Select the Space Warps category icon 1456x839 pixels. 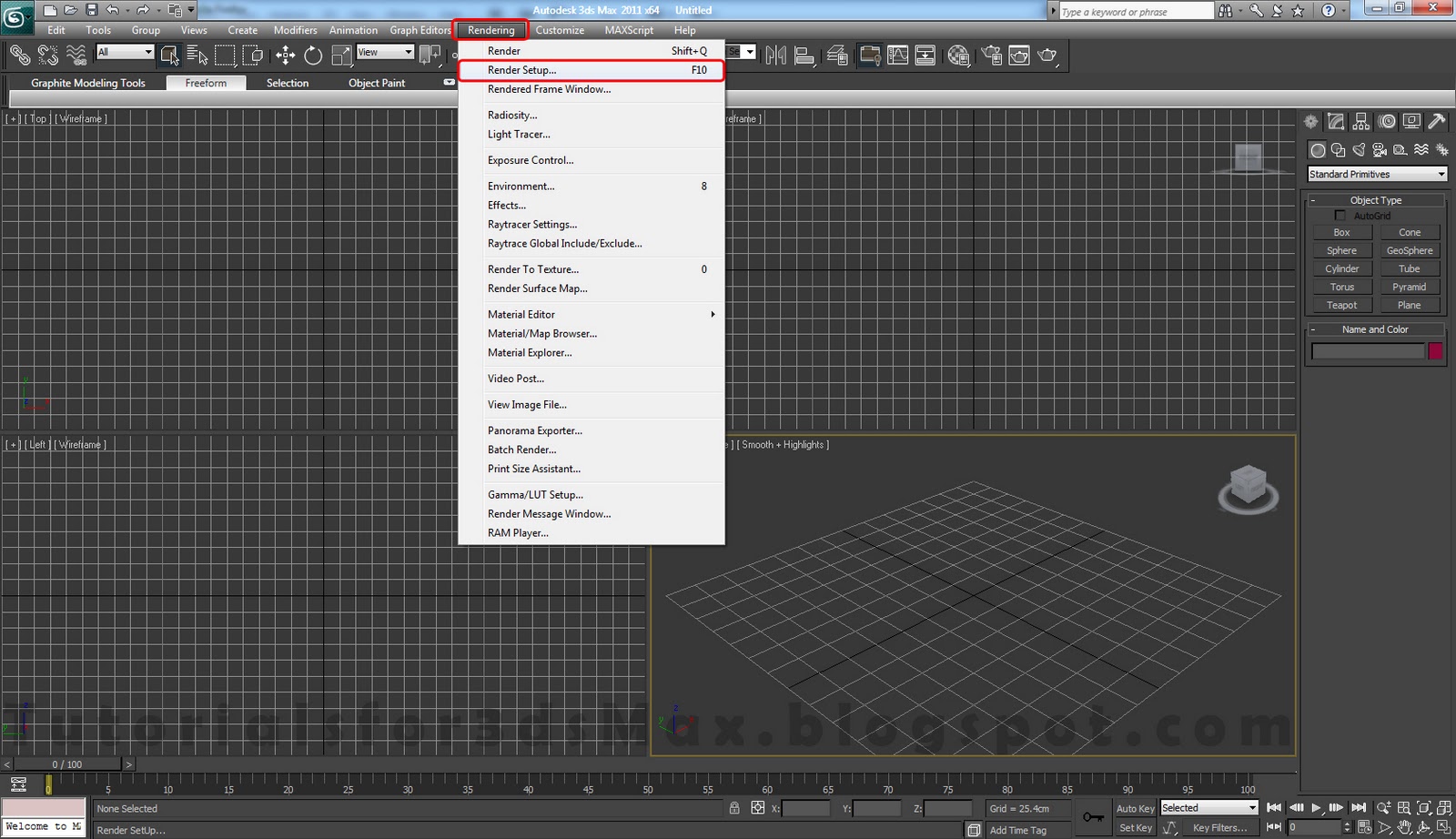(x=1421, y=149)
